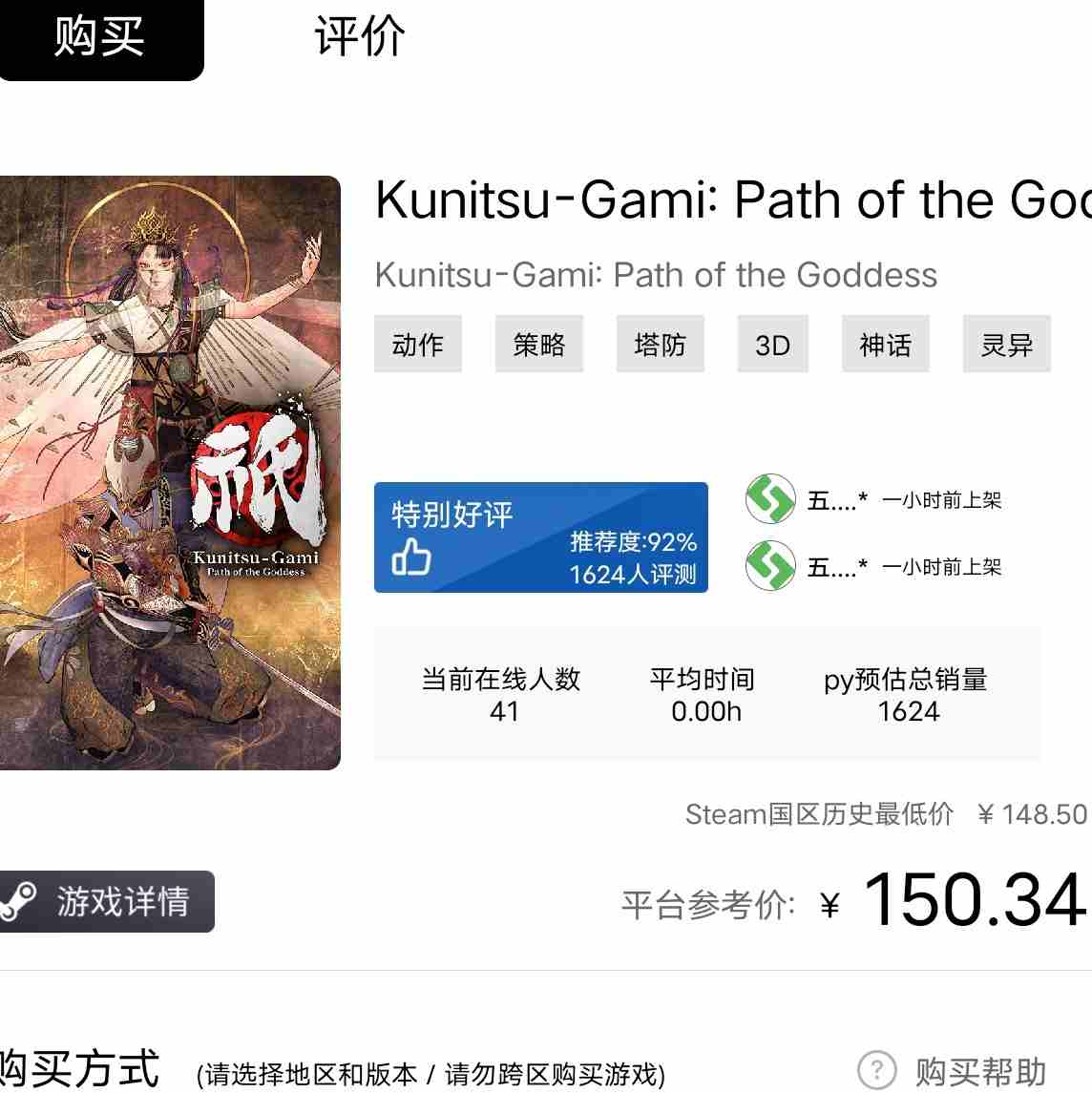Click the question mark help icon
The width and height of the screenshot is (1092, 1093).
click(x=876, y=1069)
